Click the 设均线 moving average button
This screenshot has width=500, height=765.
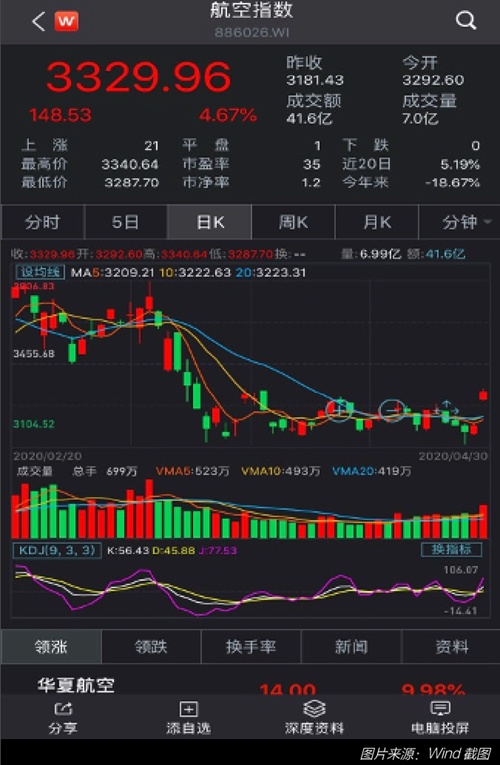click(40, 271)
